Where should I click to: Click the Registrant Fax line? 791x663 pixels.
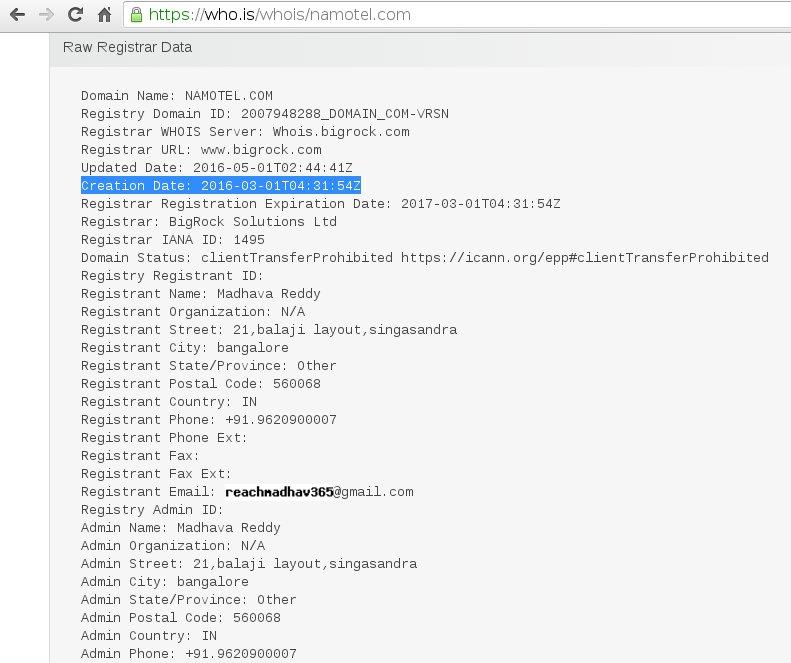click(140, 456)
